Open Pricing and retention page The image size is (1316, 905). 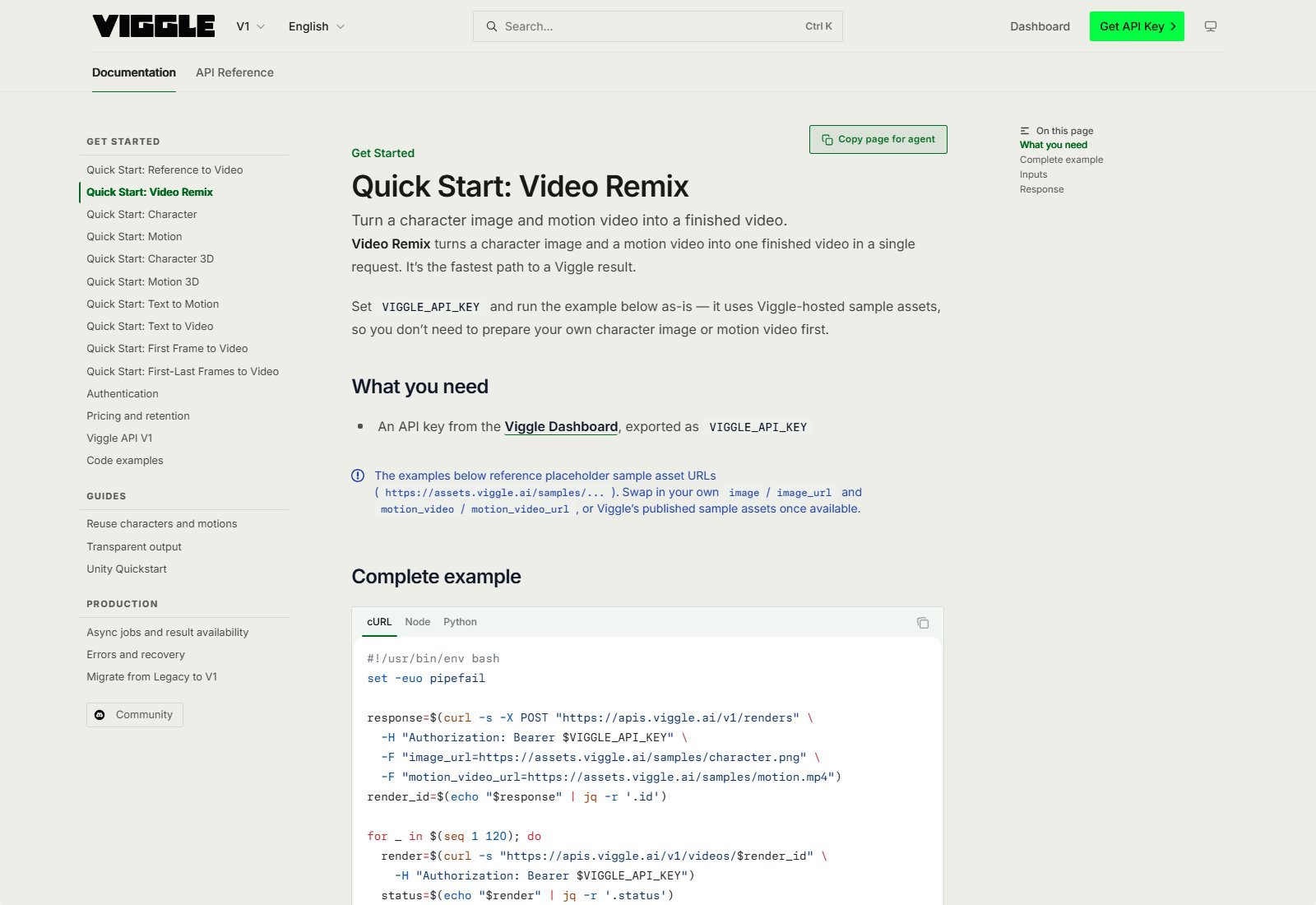[x=138, y=415]
